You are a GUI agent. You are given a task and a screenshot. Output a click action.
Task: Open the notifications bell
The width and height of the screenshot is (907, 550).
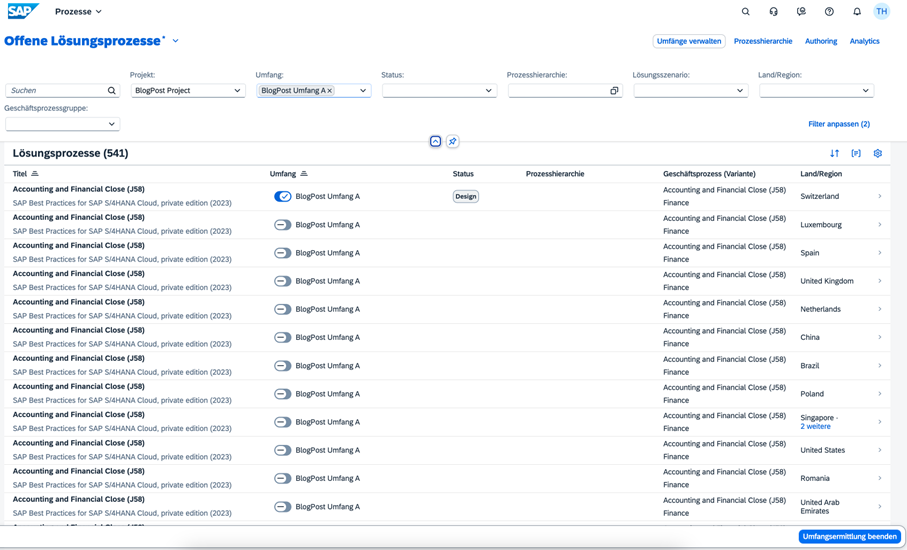coord(857,12)
